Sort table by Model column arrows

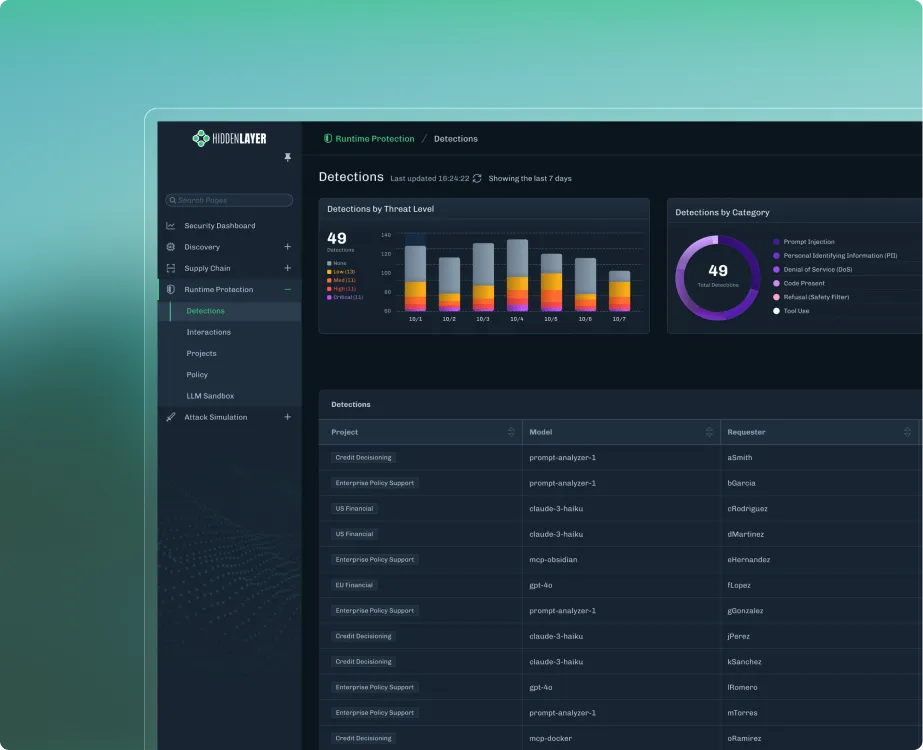(709, 432)
